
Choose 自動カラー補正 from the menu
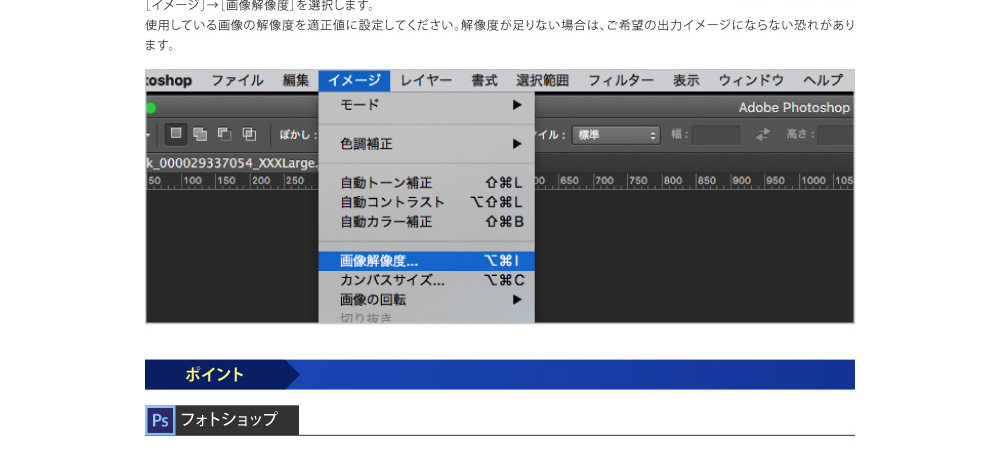tap(427, 222)
